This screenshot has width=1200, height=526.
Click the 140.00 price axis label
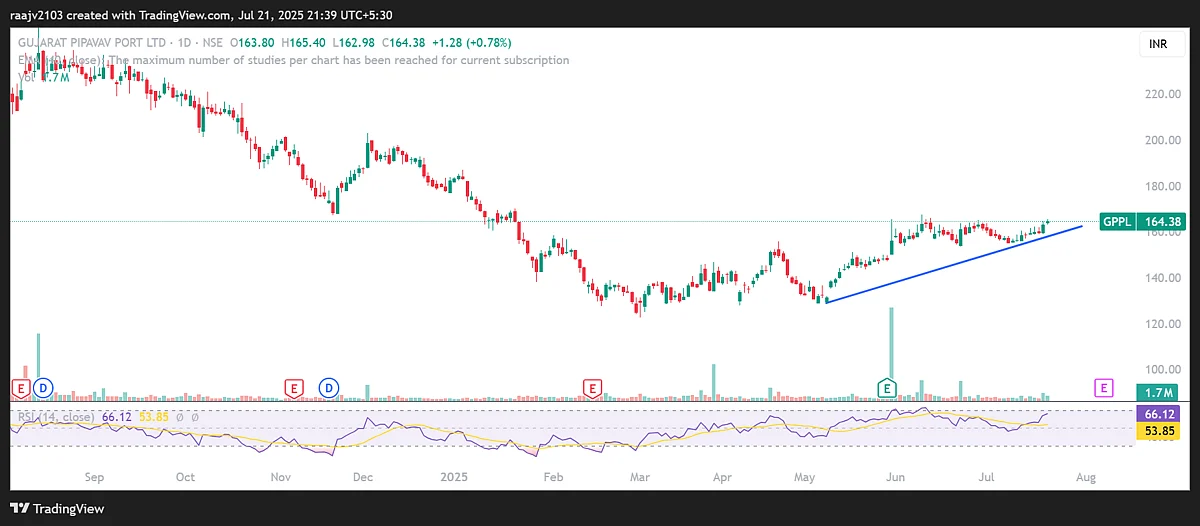click(1161, 278)
